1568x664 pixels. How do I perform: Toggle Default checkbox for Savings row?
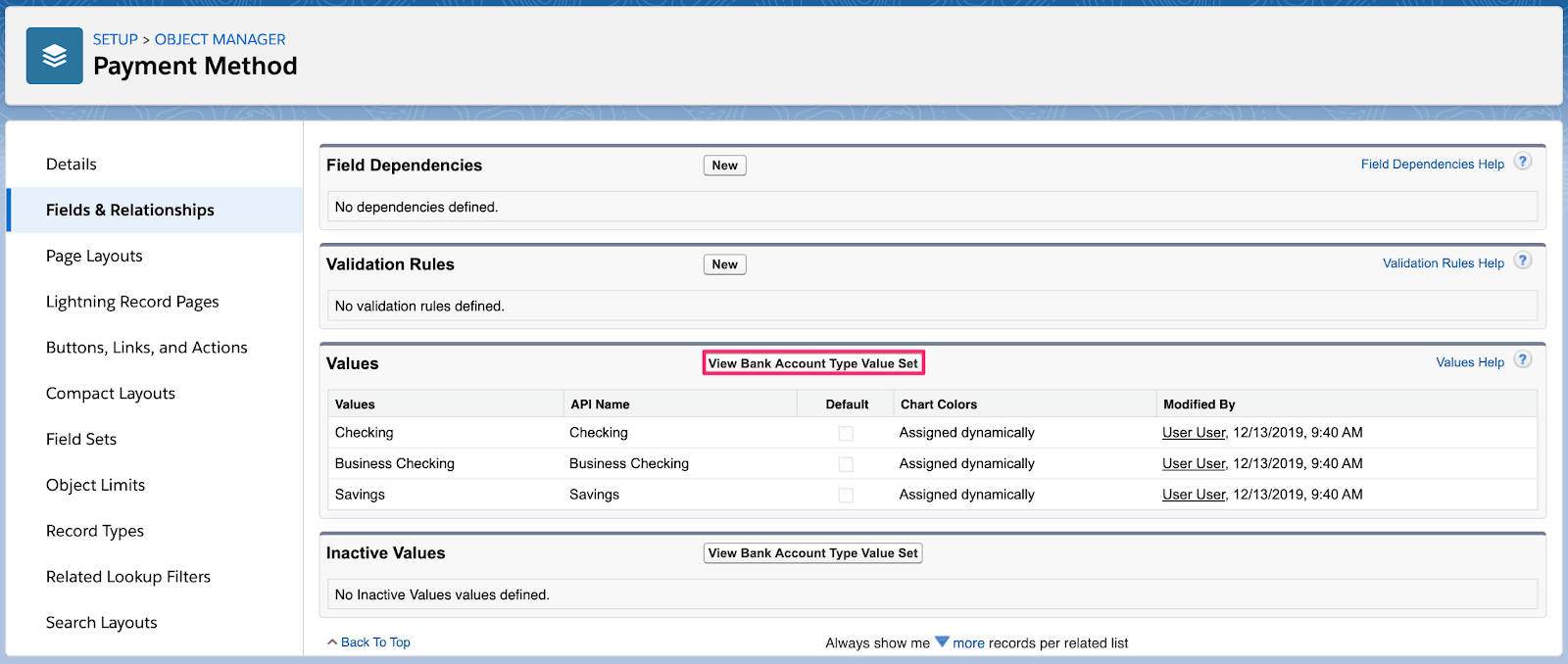pyautogui.click(x=846, y=496)
